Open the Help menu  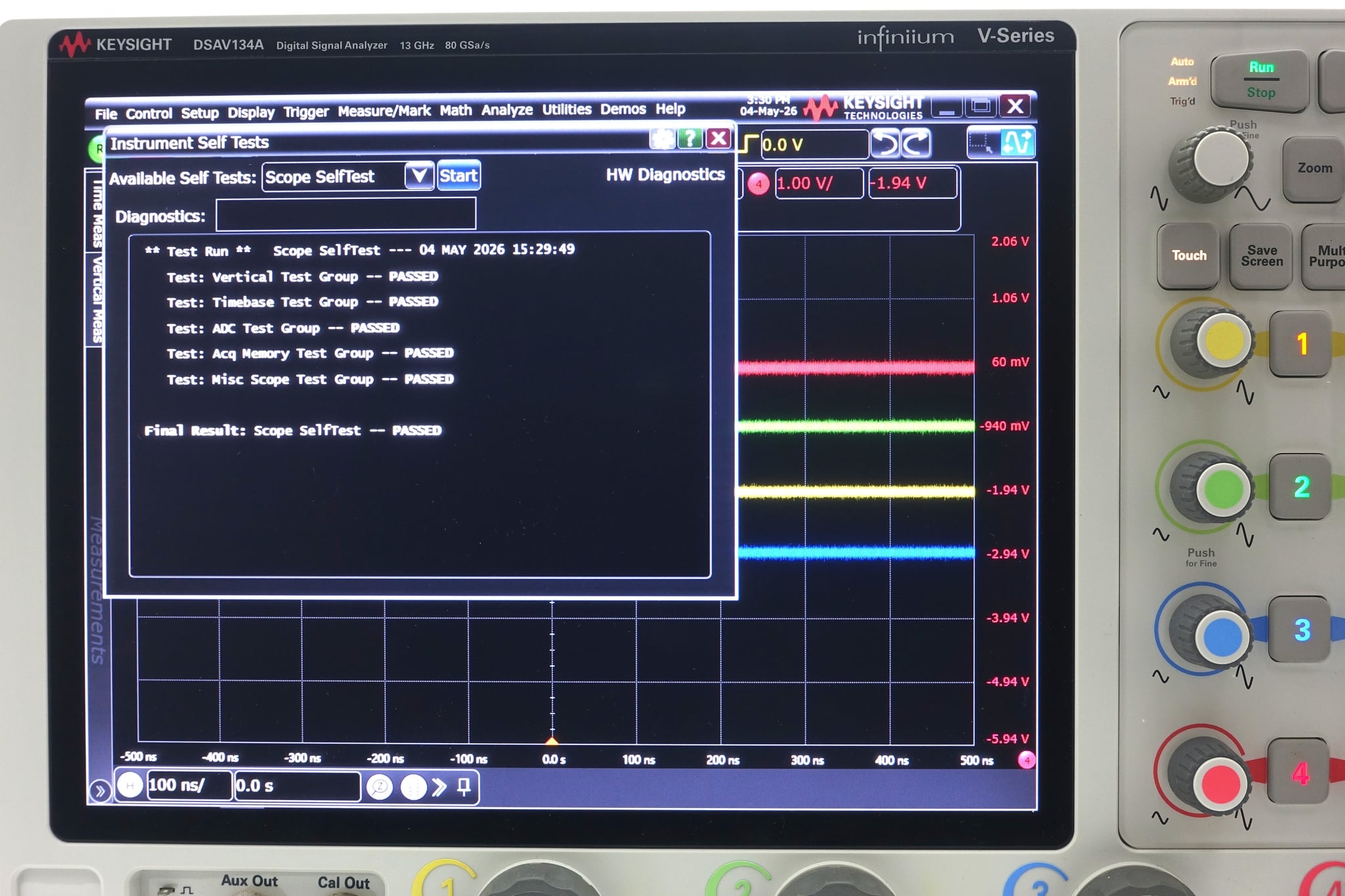(670, 108)
